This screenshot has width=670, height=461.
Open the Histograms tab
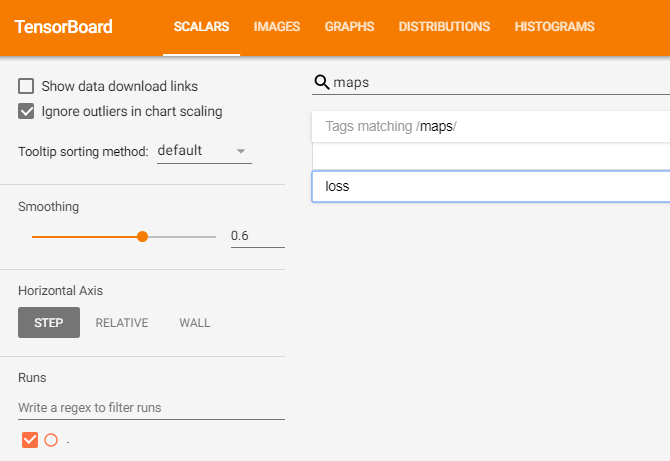554,27
